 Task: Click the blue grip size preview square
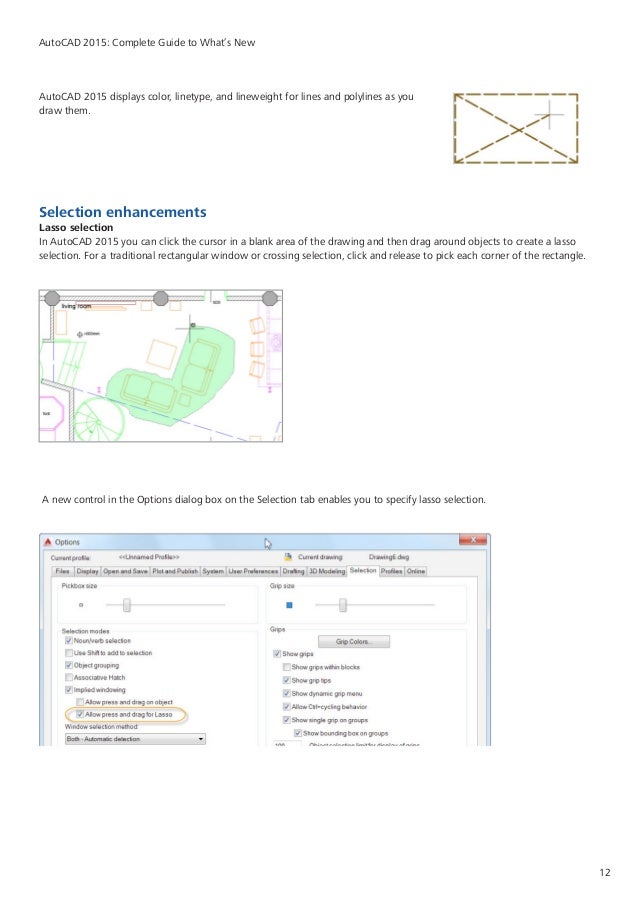pos(289,605)
